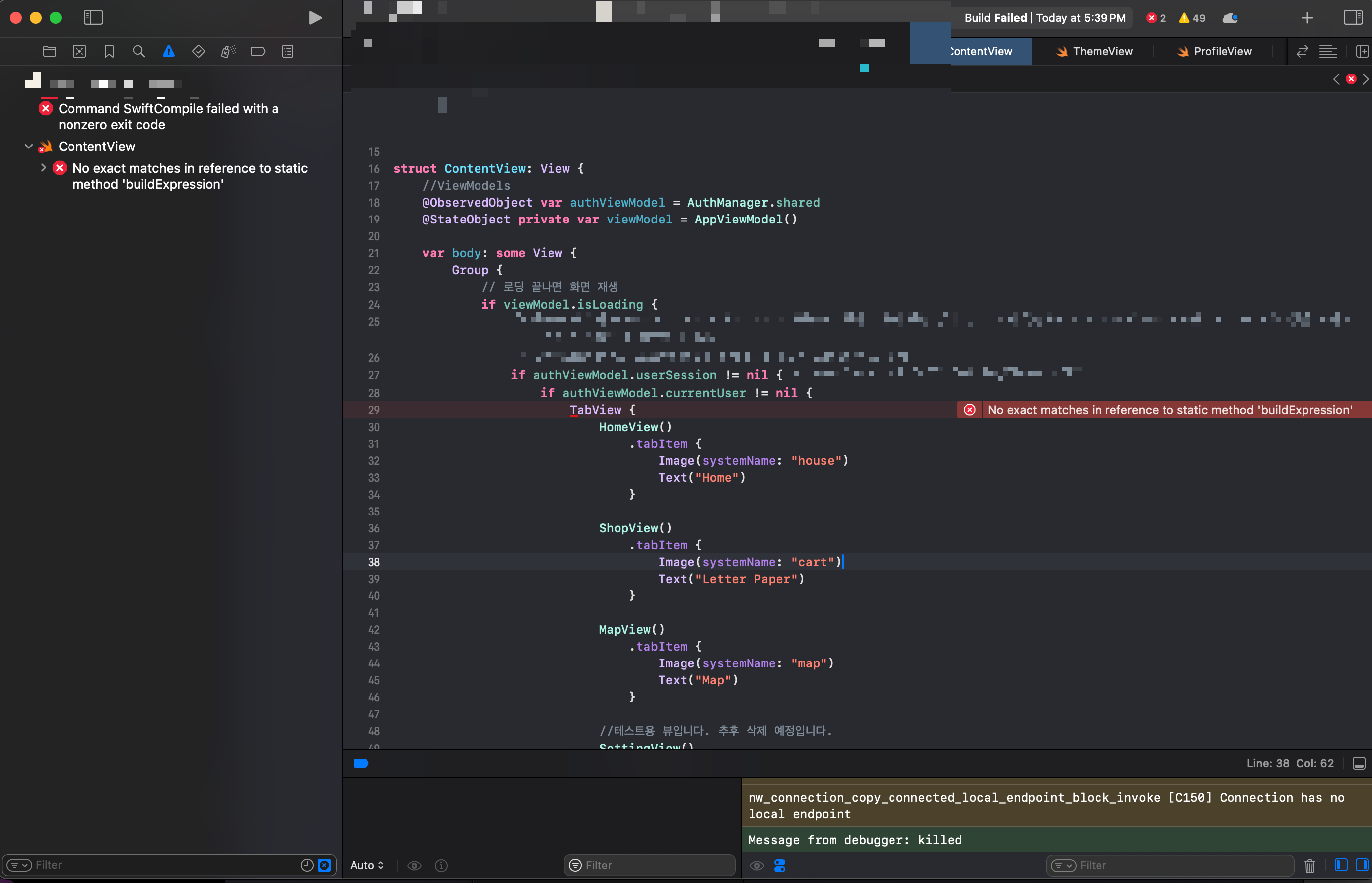Open the Find navigator magnifier icon
Viewport: 1372px width, 883px height.
[x=138, y=52]
